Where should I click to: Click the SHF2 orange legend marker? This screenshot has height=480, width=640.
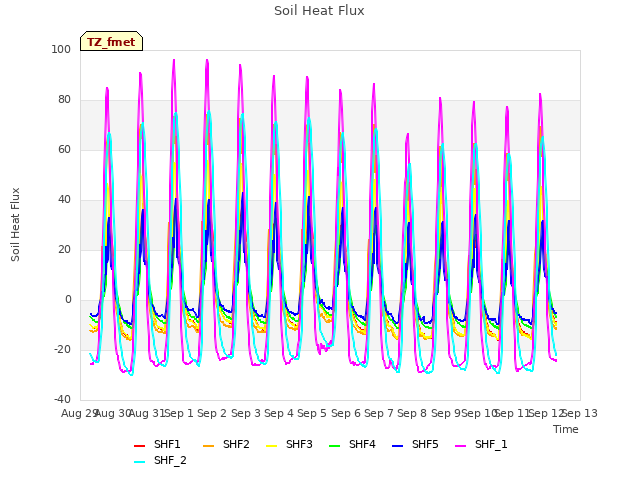tap(208, 446)
